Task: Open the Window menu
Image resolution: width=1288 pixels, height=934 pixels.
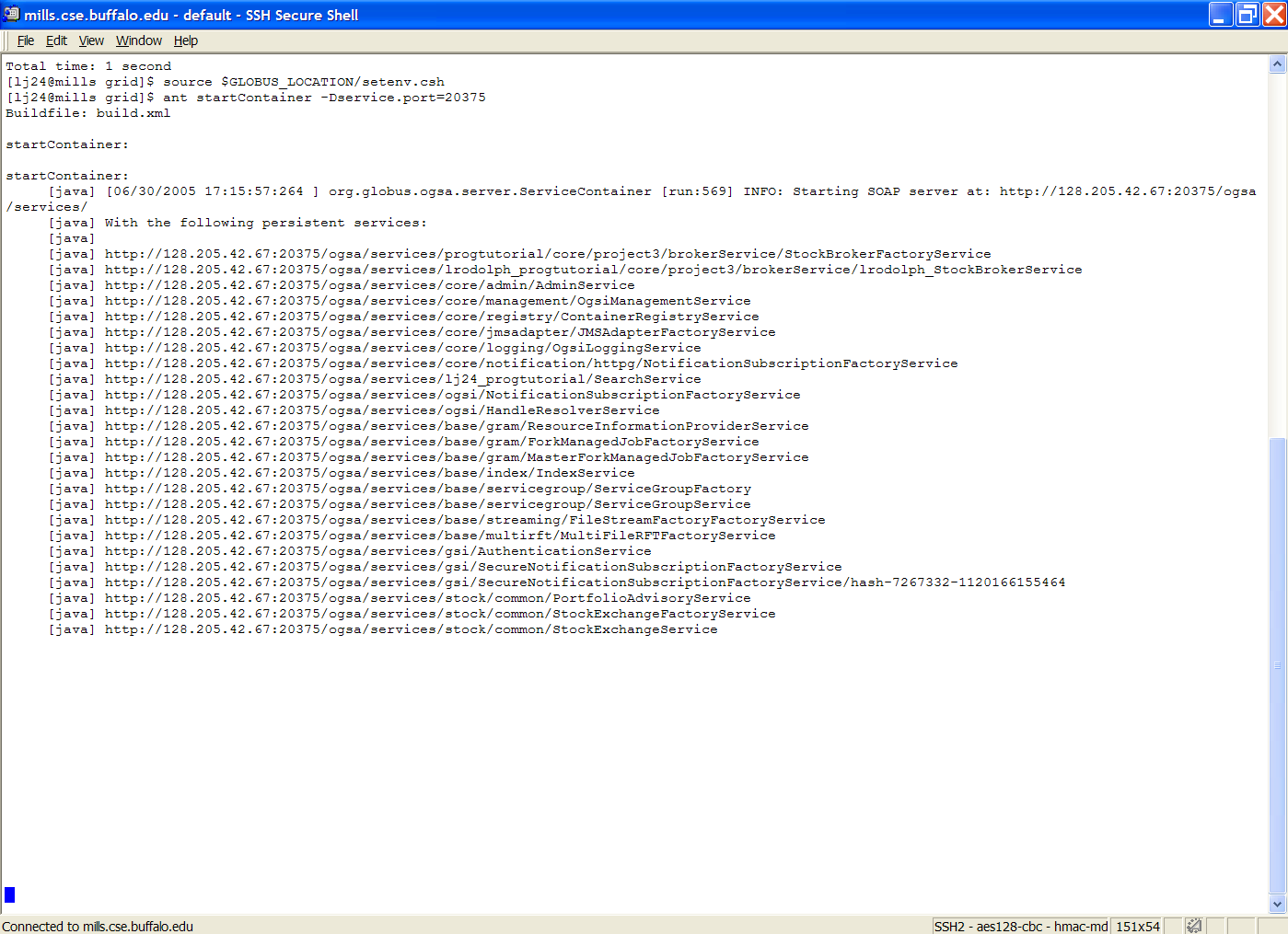Action: point(139,40)
